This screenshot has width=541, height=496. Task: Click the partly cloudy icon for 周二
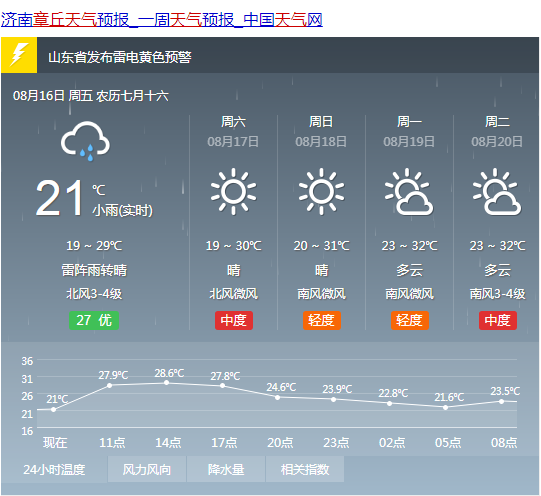point(497,191)
